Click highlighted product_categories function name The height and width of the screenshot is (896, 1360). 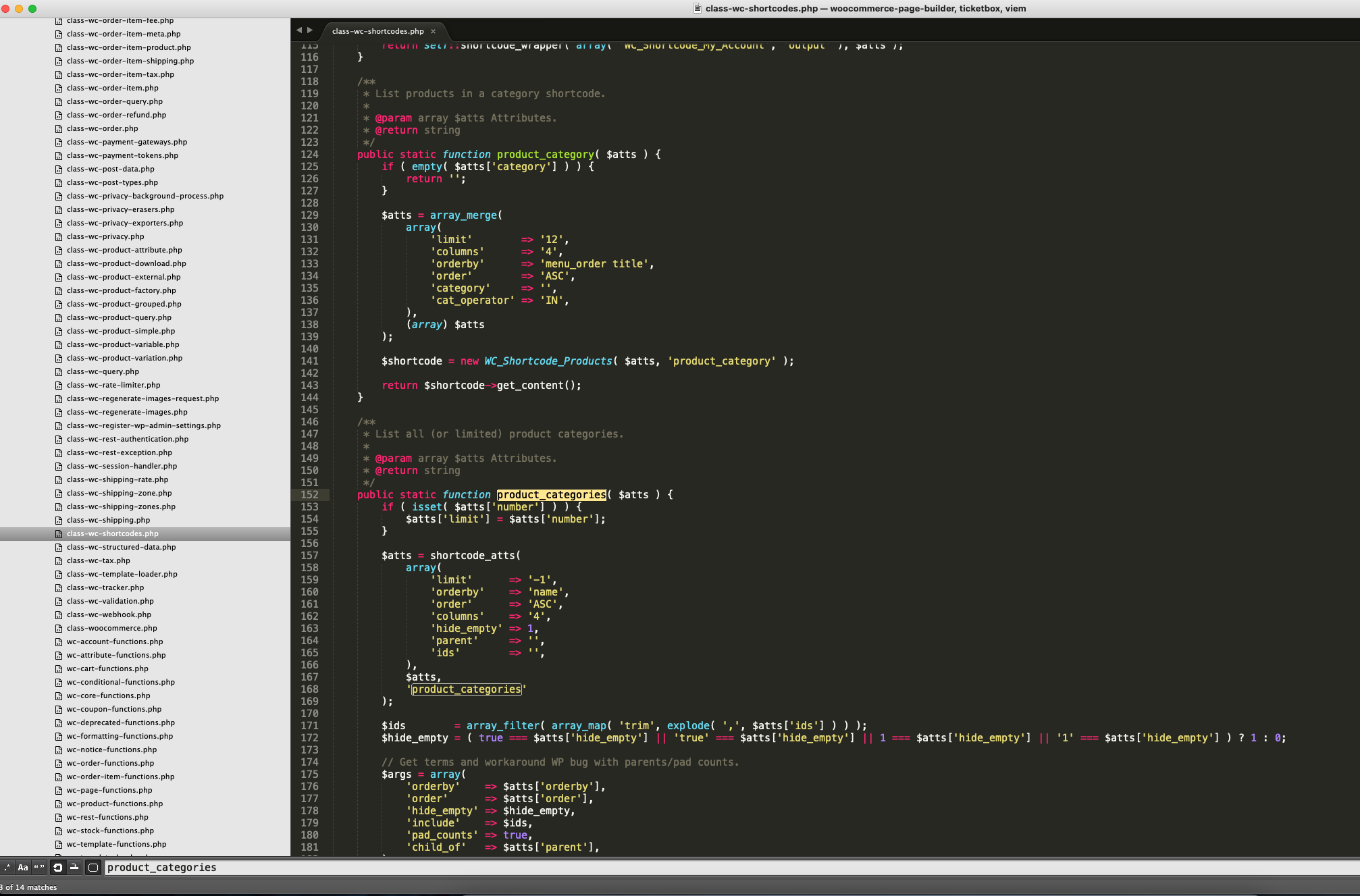click(x=551, y=495)
